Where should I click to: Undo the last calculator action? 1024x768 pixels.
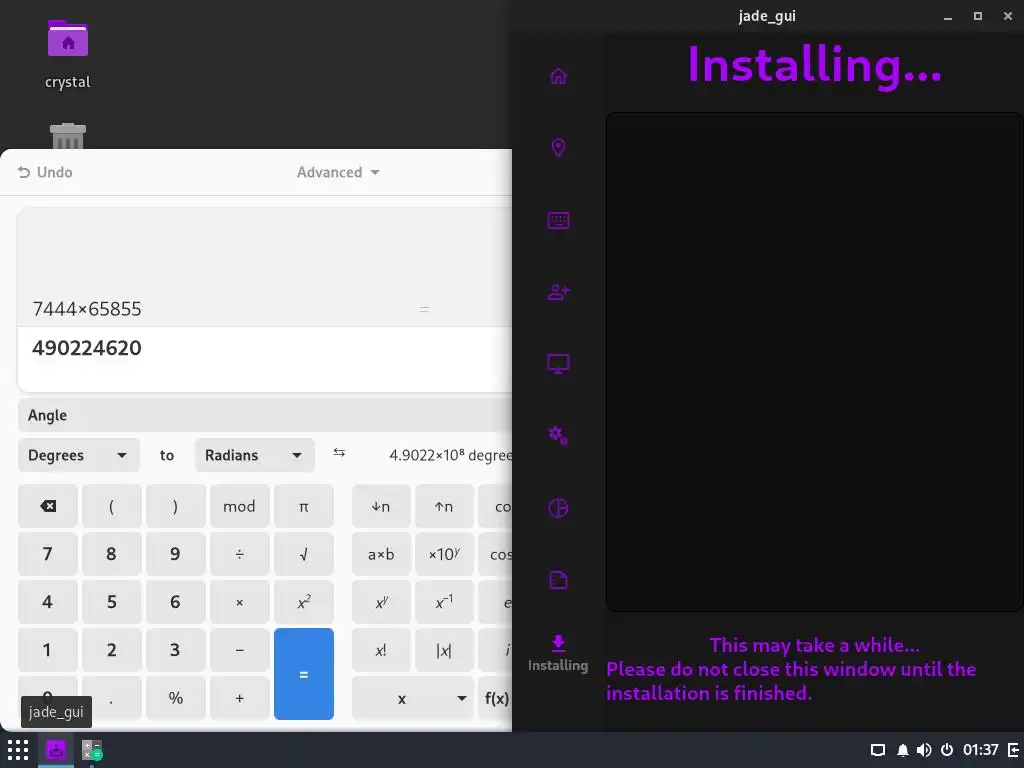pyautogui.click(x=44, y=172)
